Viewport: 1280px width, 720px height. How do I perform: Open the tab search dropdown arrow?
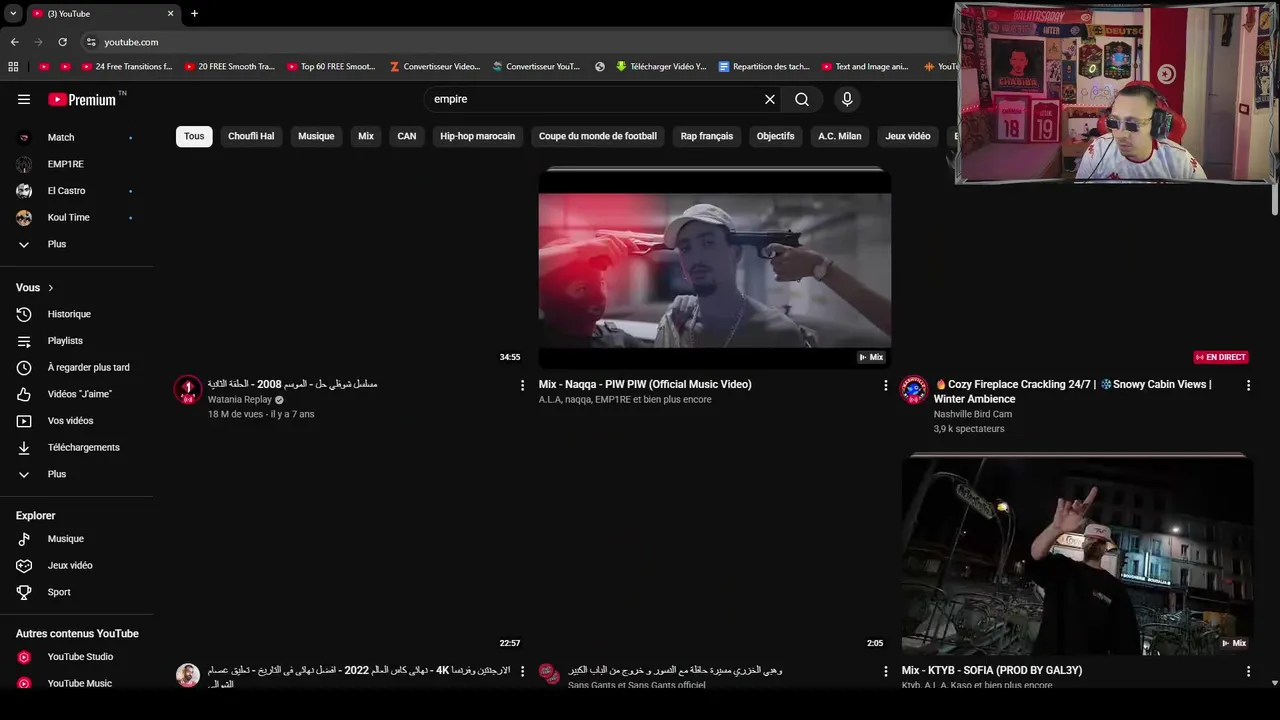(x=13, y=14)
